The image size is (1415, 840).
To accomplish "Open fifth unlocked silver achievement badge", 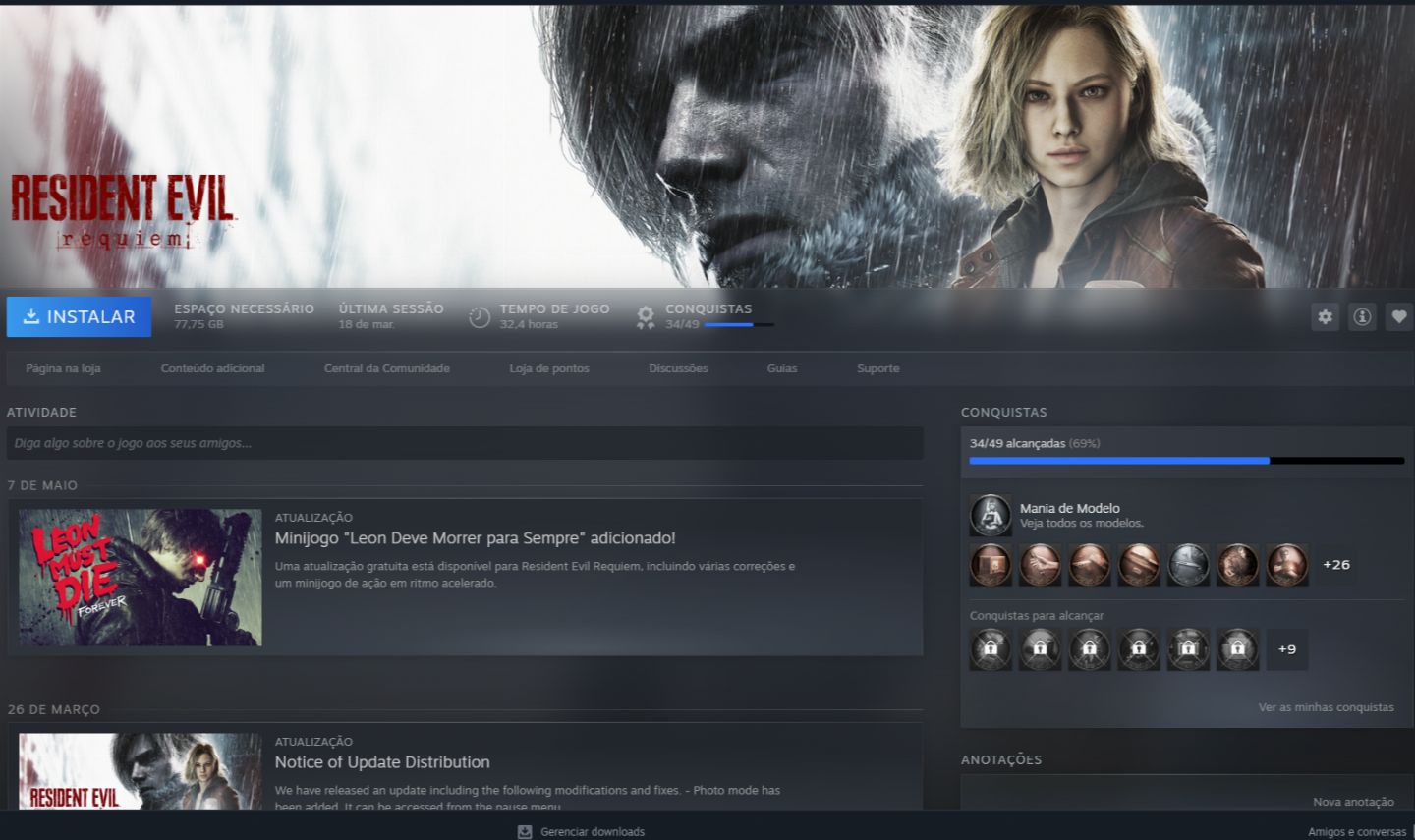I will pos(1188,565).
